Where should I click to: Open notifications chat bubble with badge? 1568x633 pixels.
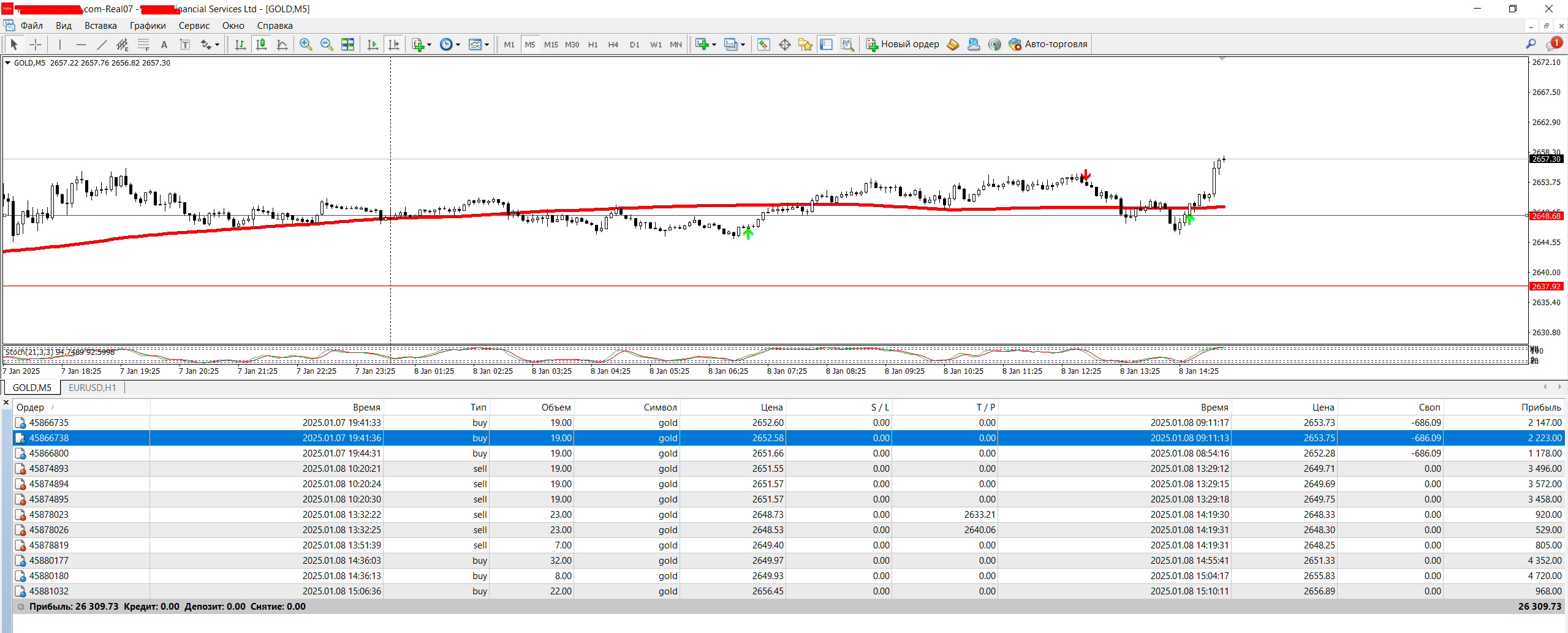1553,44
